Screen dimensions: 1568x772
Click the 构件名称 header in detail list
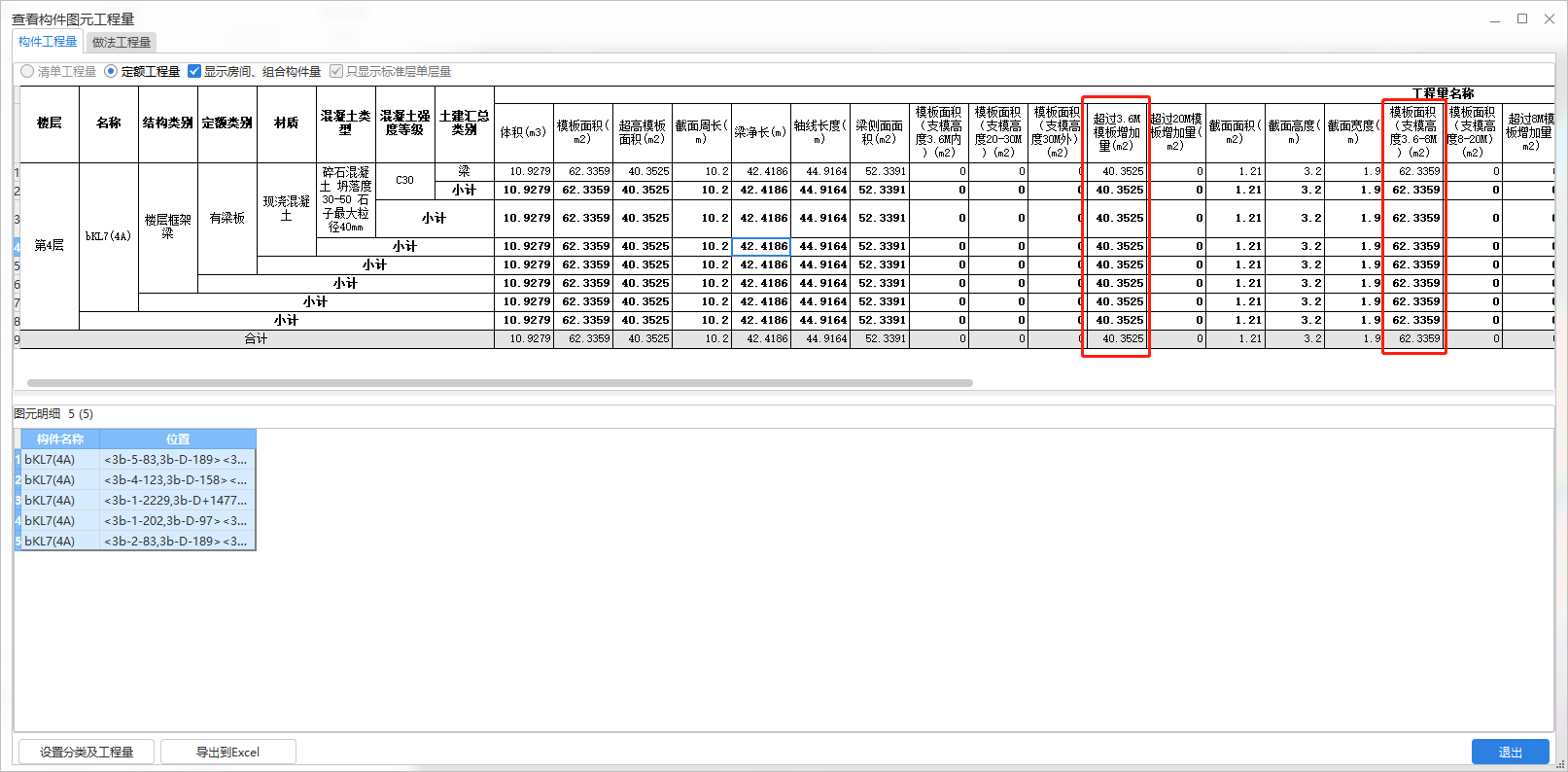coord(60,439)
